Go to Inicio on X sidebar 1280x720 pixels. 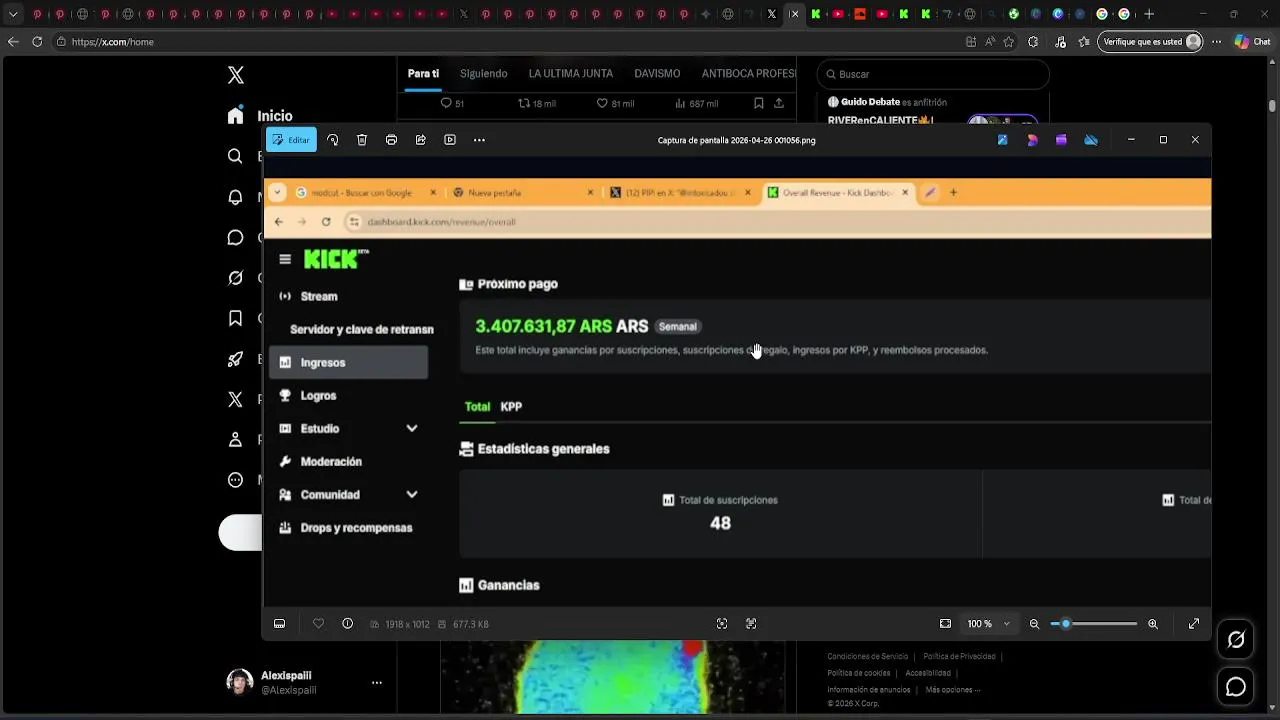pyautogui.click(x=260, y=116)
